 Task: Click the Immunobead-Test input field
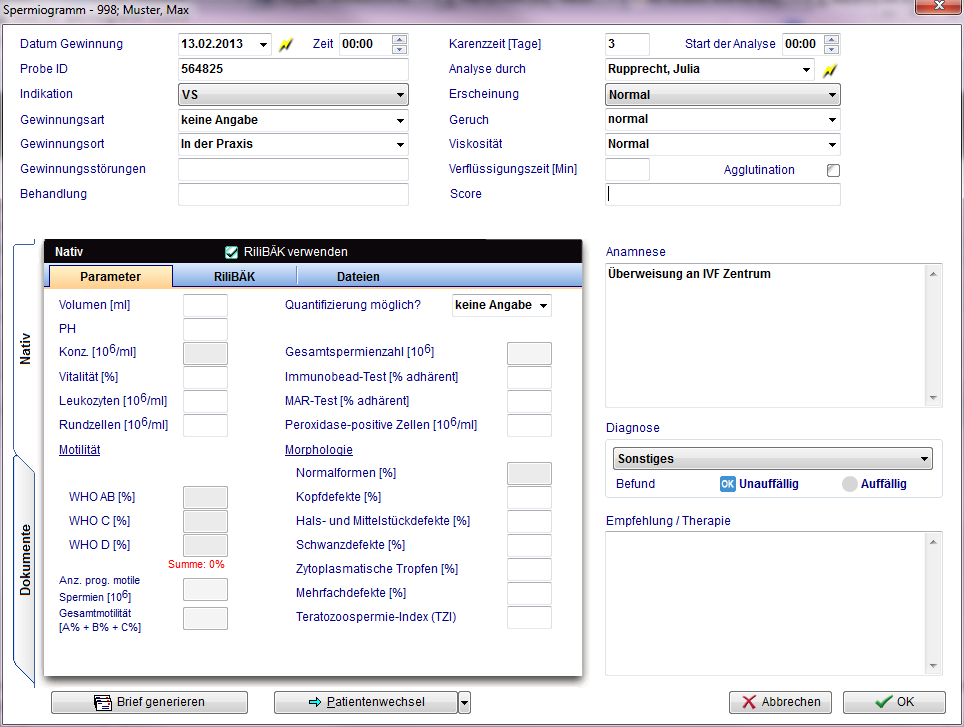point(529,377)
